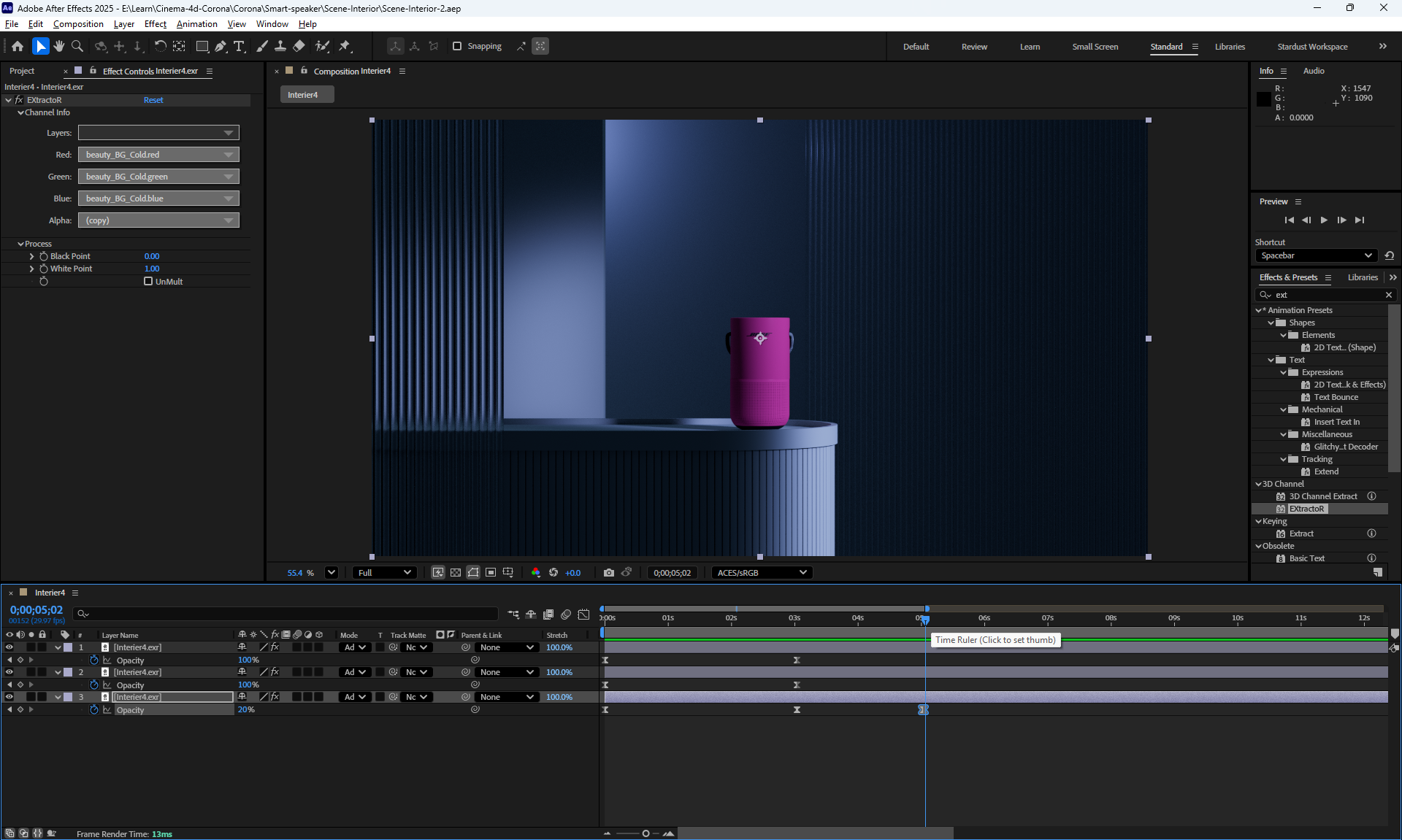Click Reset link for EXtractoR effect

pyautogui.click(x=153, y=100)
